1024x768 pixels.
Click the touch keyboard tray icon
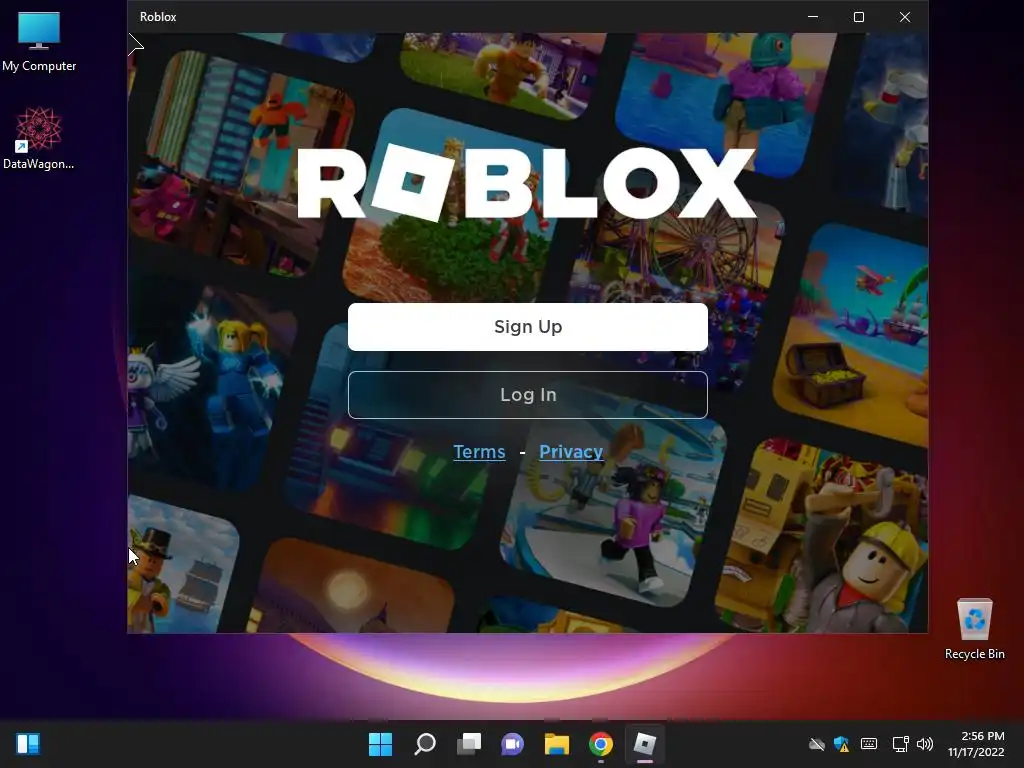(869, 744)
